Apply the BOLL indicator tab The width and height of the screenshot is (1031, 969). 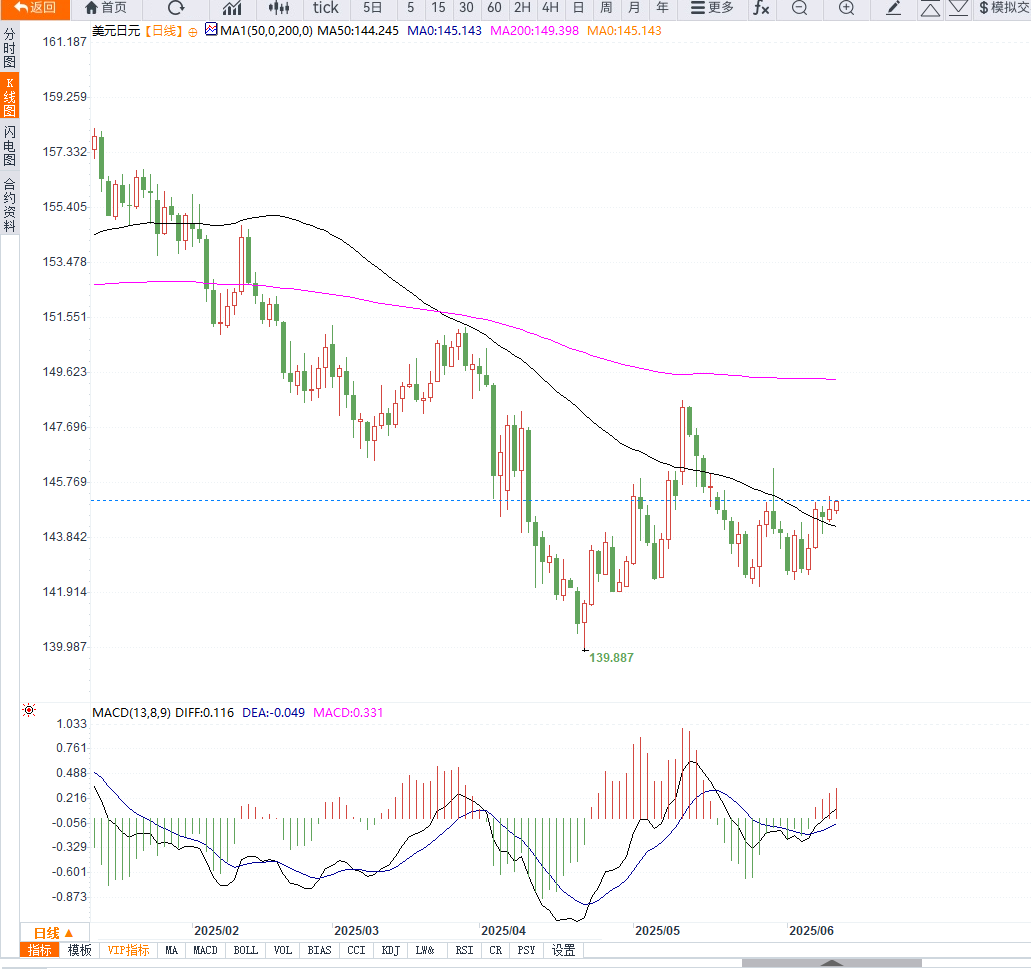[245, 951]
